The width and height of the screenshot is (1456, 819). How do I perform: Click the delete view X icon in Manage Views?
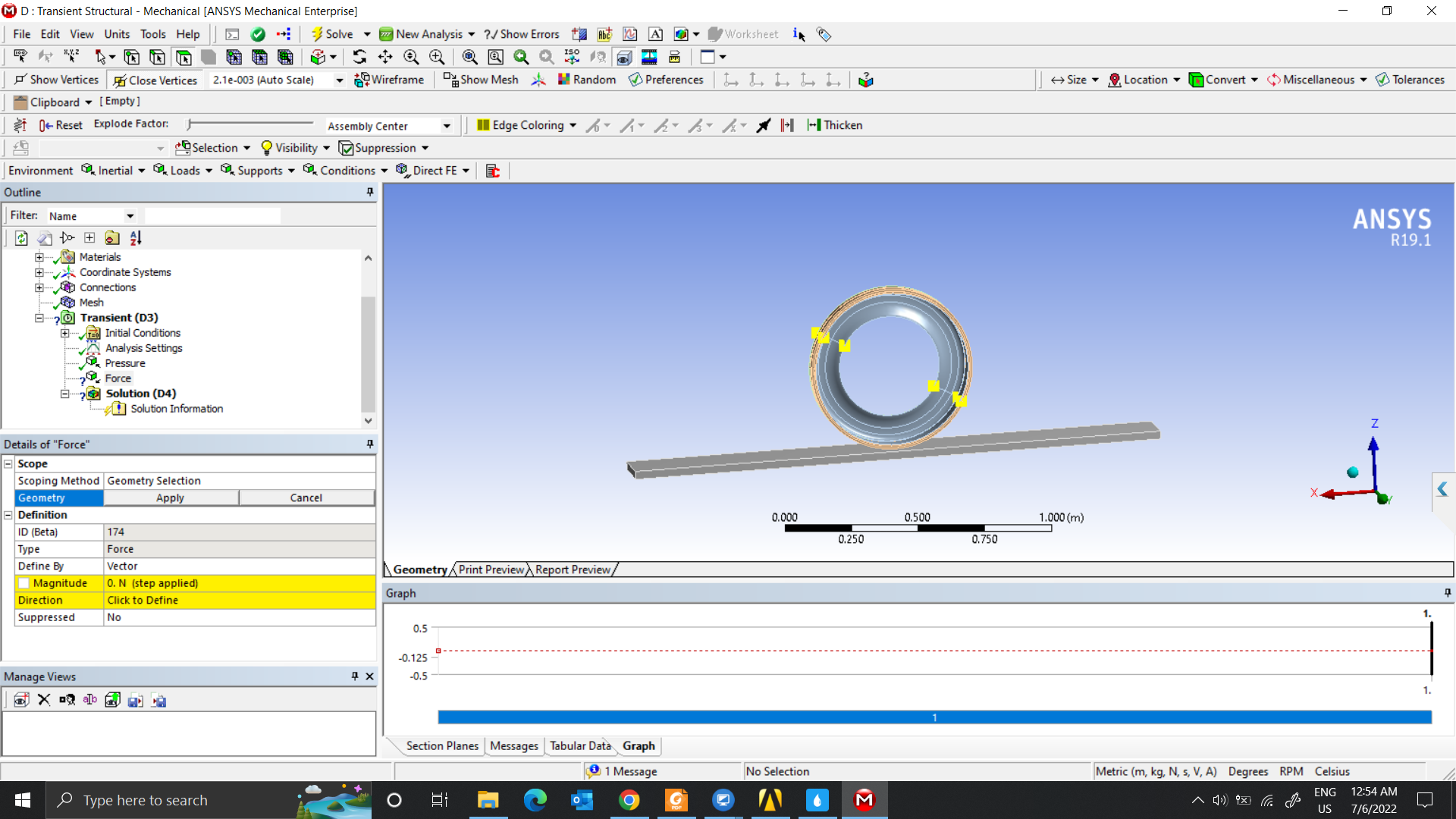pyautogui.click(x=44, y=700)
